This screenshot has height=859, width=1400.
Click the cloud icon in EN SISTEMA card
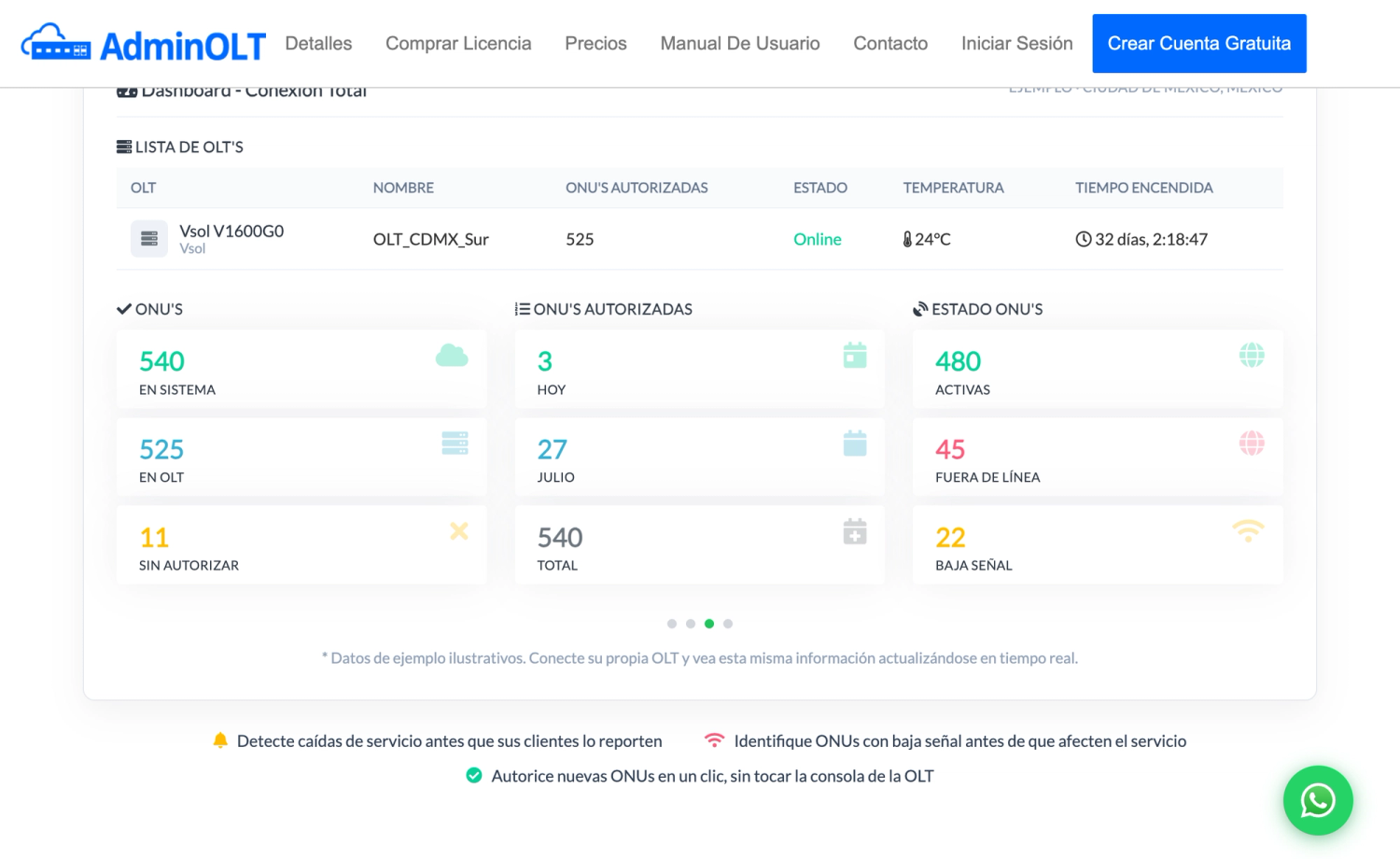click(452, 355)
